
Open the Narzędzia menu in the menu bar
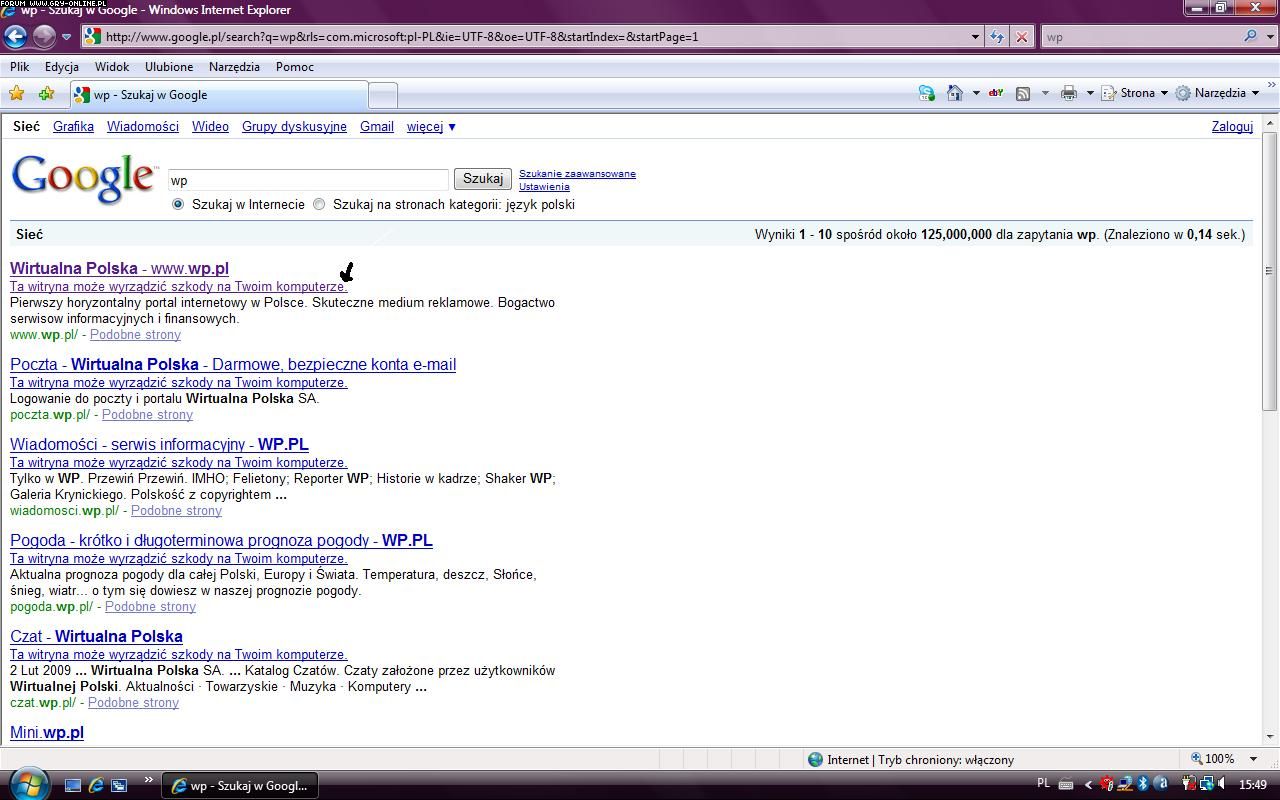point(234,67)
